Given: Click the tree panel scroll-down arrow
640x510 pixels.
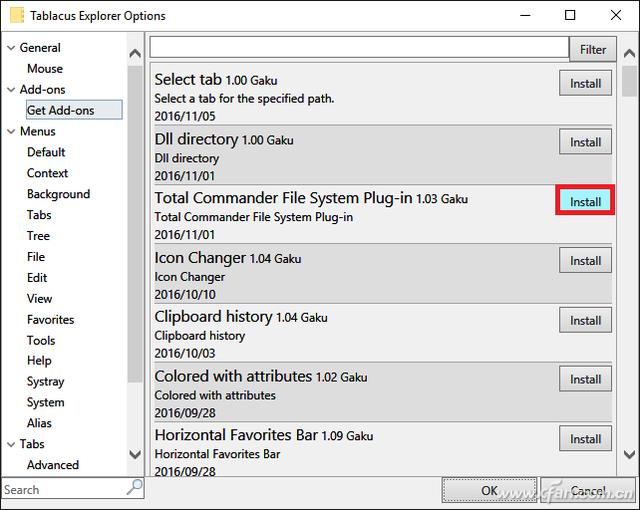Looking at the screenshot, I should 135,454.
